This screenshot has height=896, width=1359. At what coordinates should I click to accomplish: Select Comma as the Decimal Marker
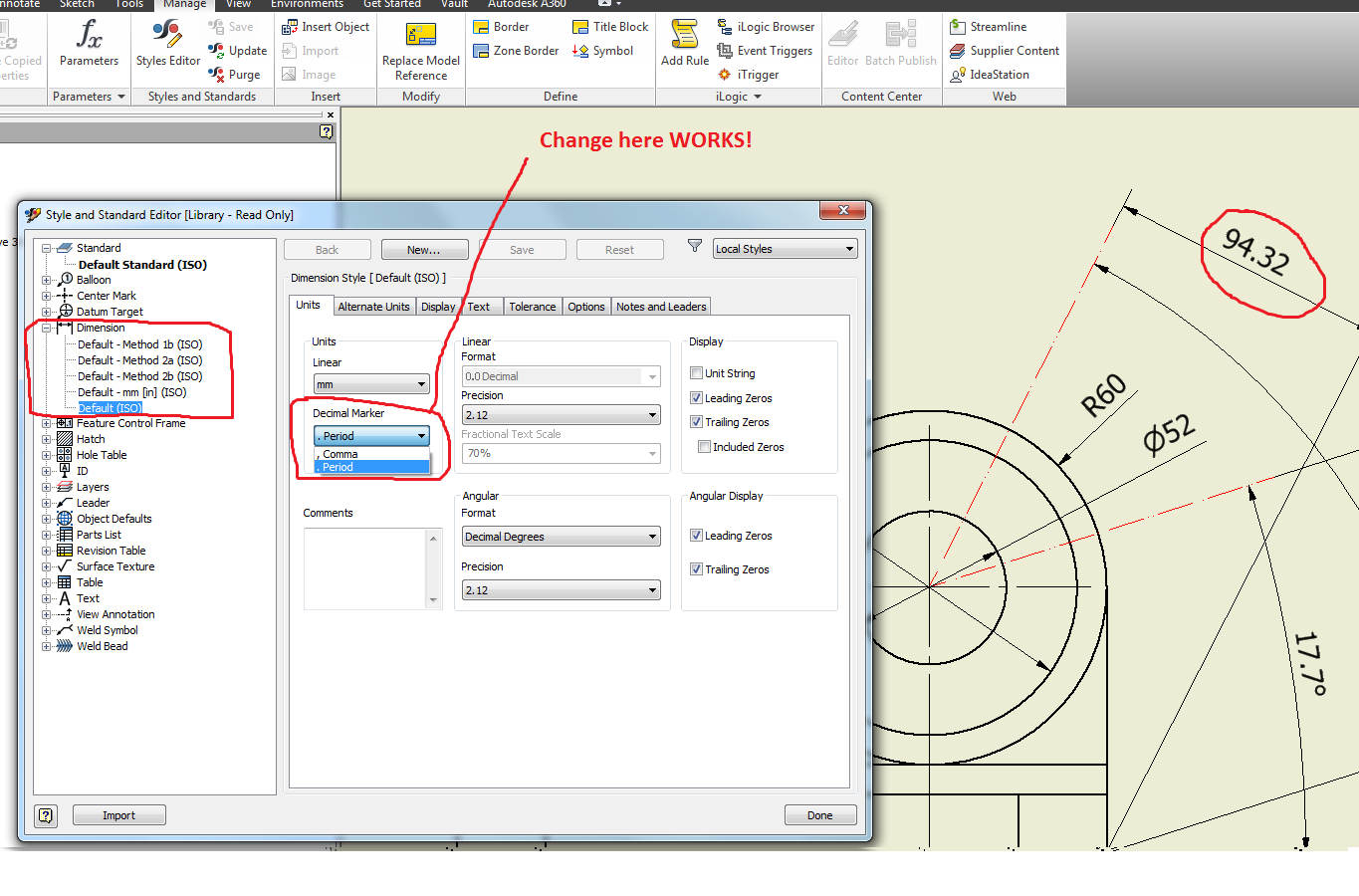point(369,453)
